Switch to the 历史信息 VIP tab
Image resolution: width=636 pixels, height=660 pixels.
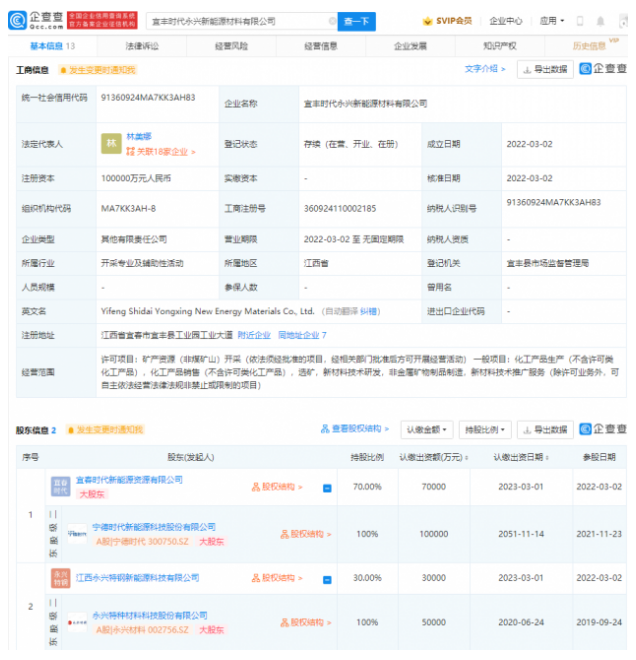(x=589, y=46)
